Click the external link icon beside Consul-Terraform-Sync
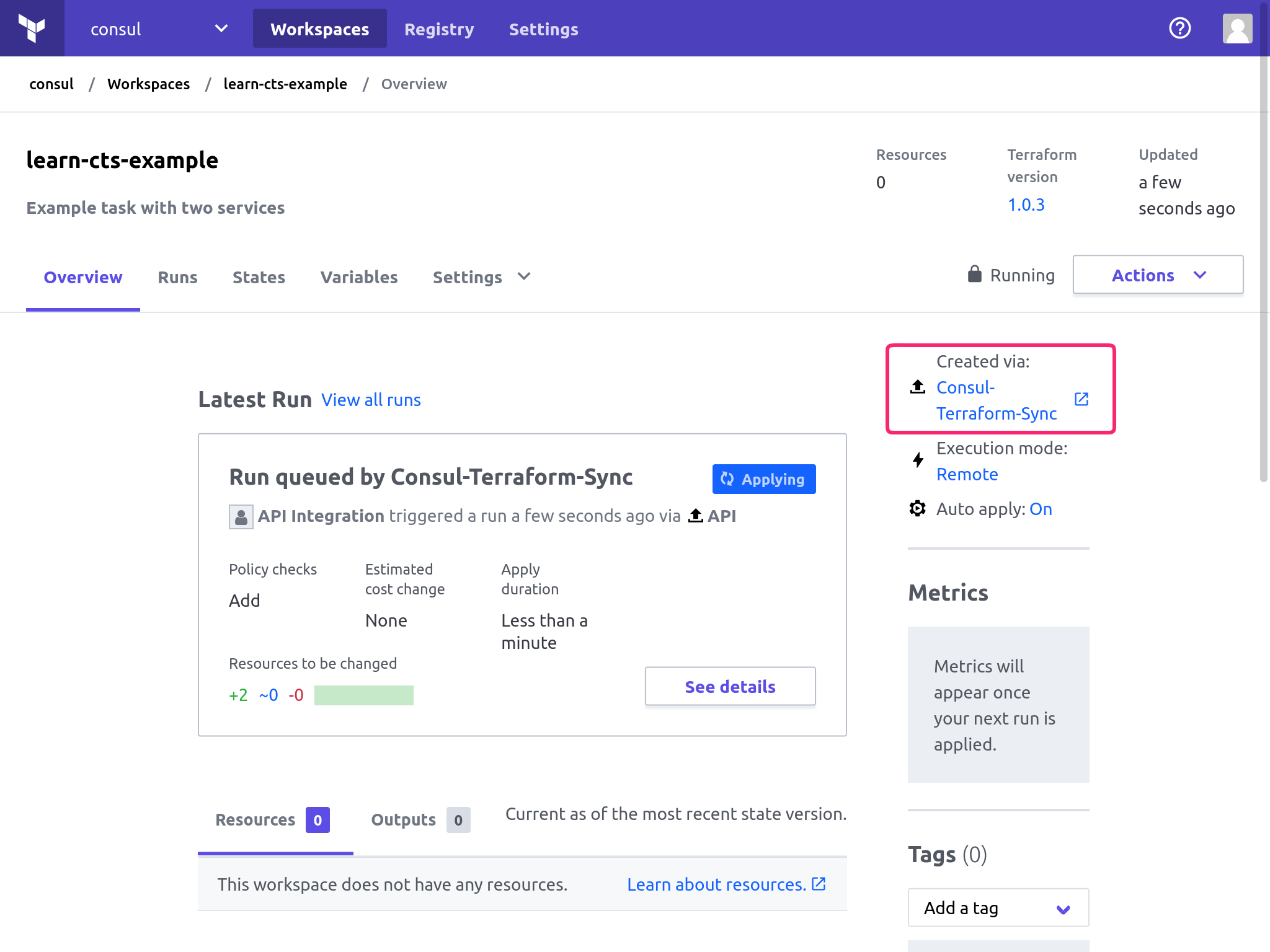Image resolution: width=1270 pixels, height=952 pixels. pos(1081,399)
